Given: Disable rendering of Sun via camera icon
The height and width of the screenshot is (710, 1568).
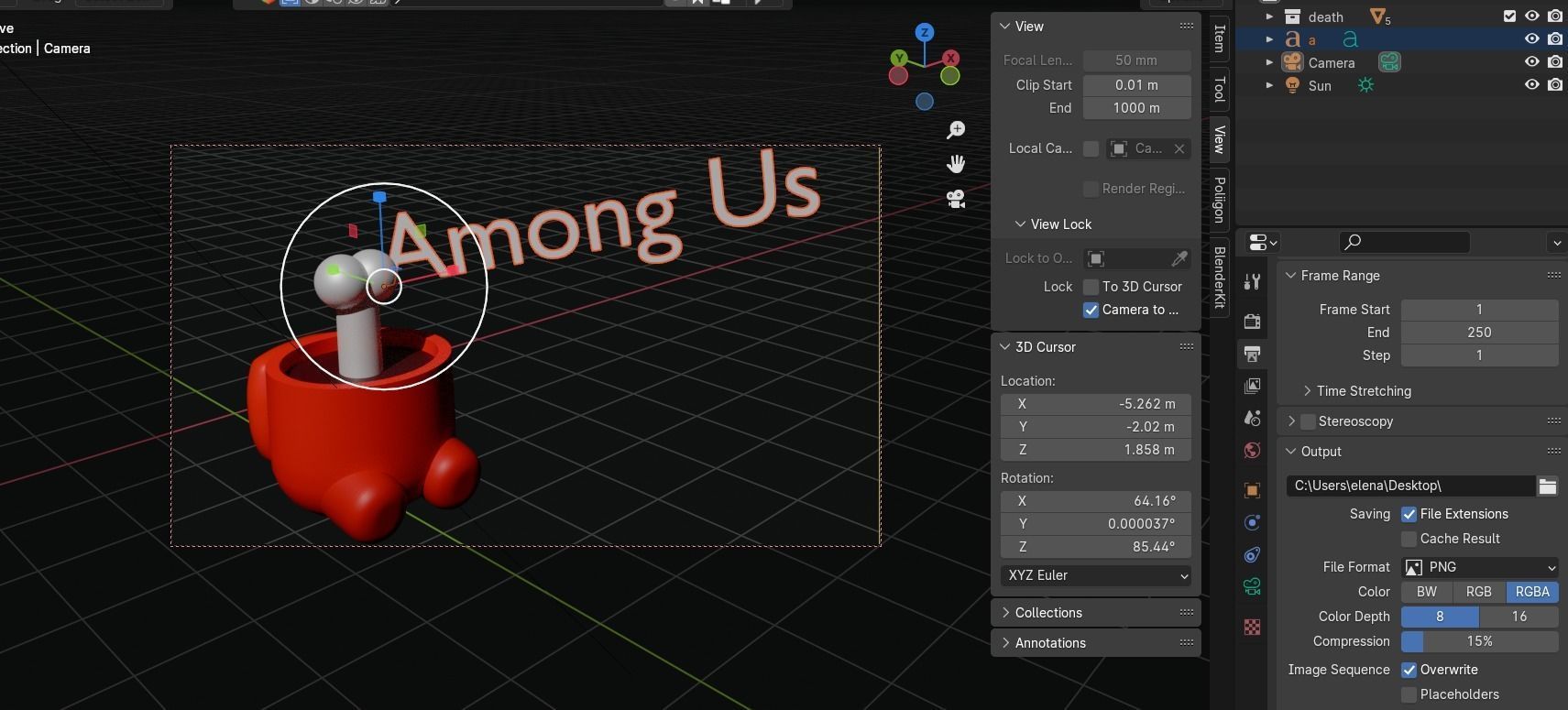Looking at the screenshot, I should 1555,85.
